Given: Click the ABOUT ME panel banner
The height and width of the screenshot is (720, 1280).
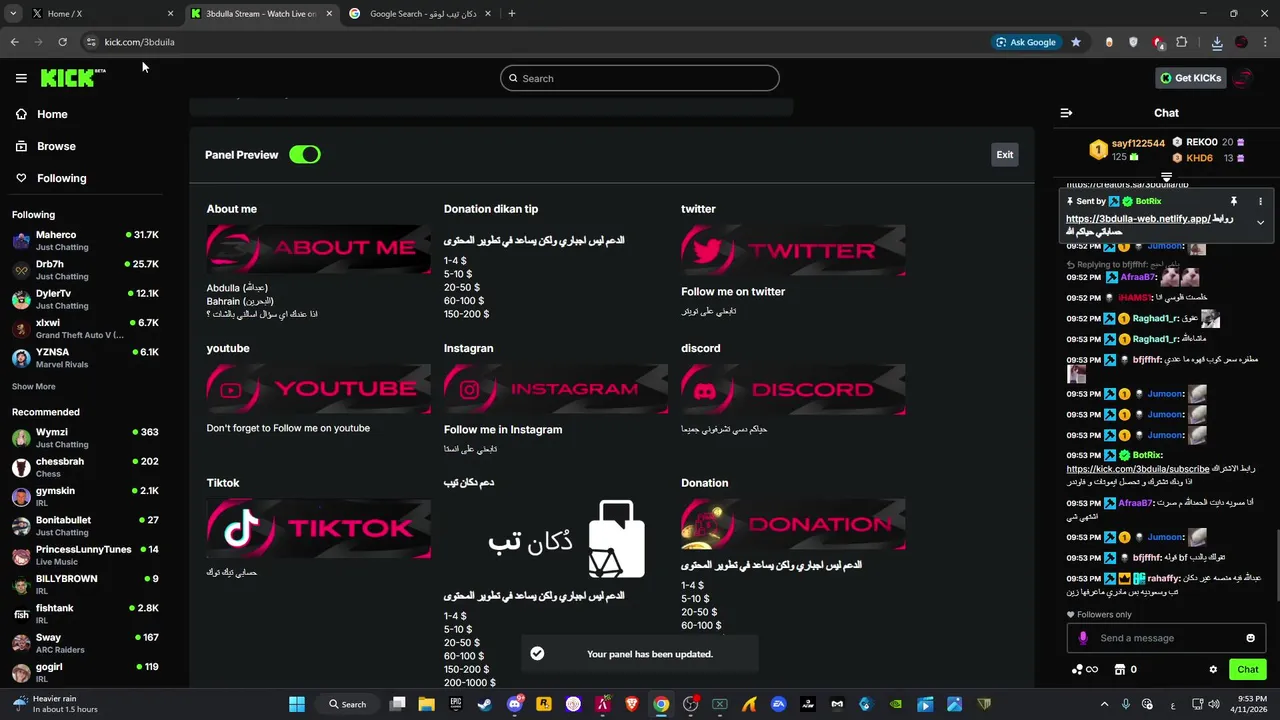Looking at the screenshot, I should 319,249.
